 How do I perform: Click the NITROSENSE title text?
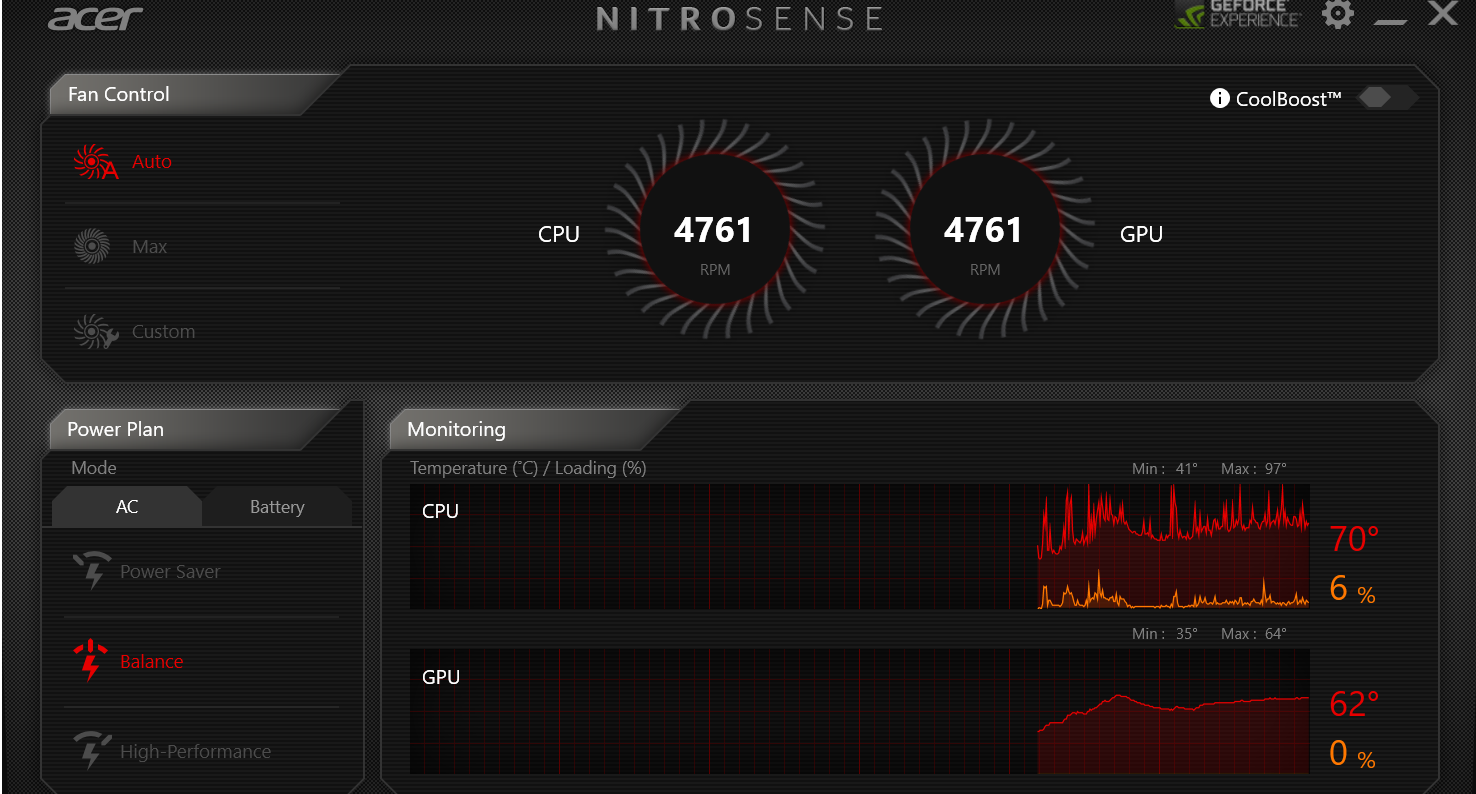click(x=740, y=18)
